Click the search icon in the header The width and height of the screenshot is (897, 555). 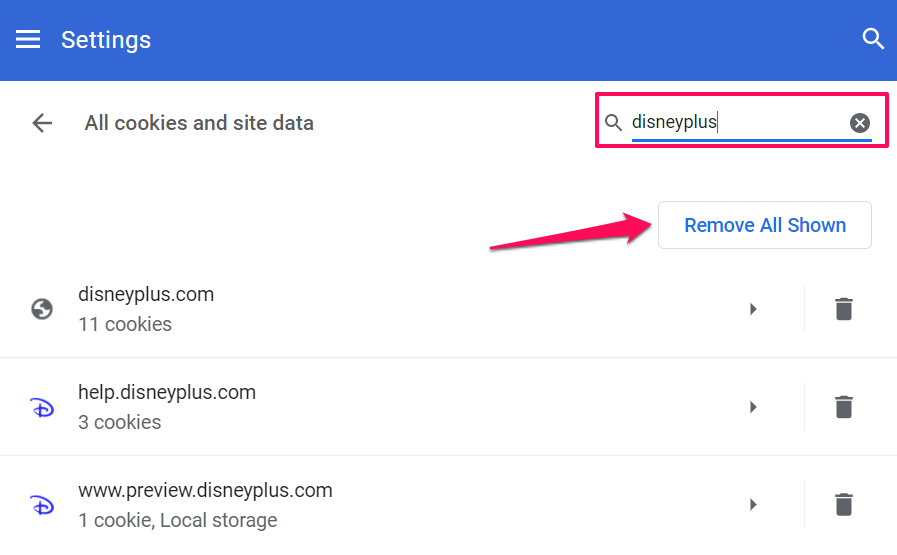click(x=873, y=40)
